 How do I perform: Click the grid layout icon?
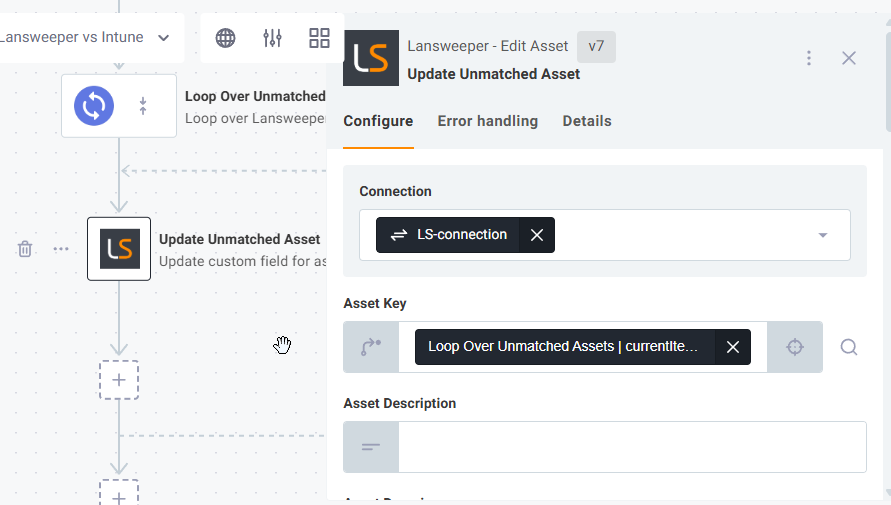click(319, 38)
